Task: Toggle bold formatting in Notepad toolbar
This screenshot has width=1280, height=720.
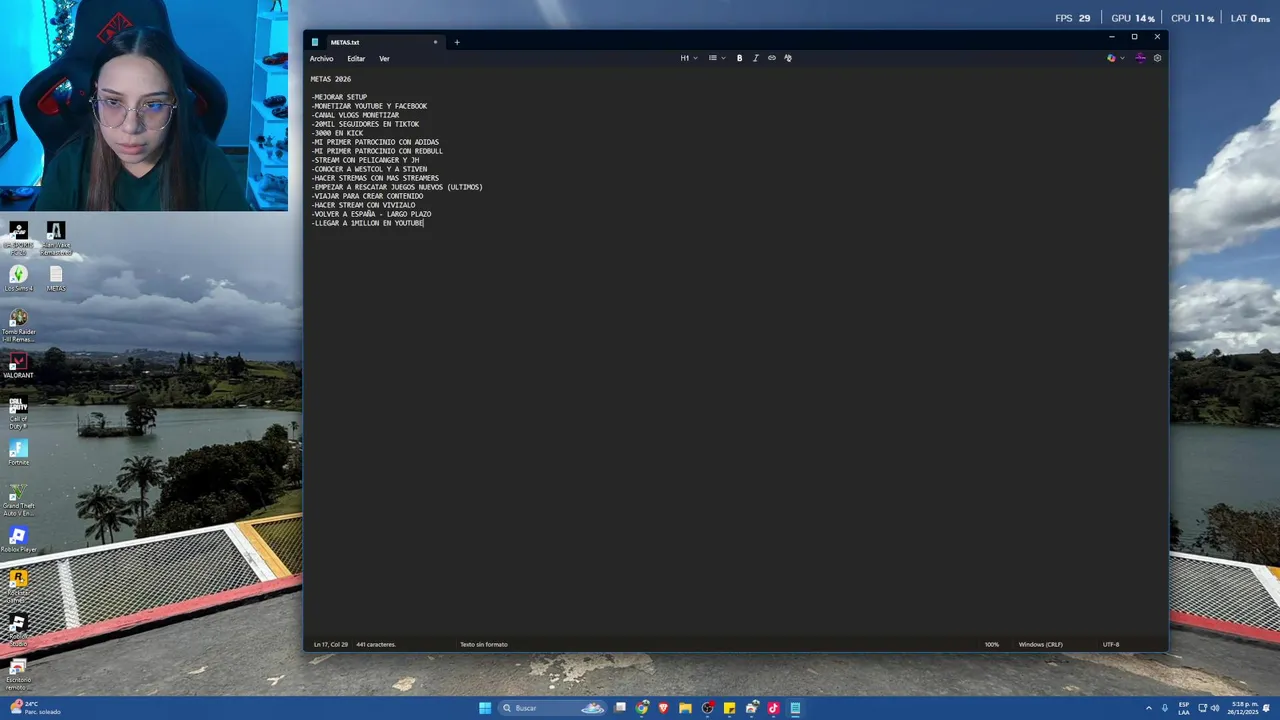Action: pyautogui.click(x=739, y=58)
